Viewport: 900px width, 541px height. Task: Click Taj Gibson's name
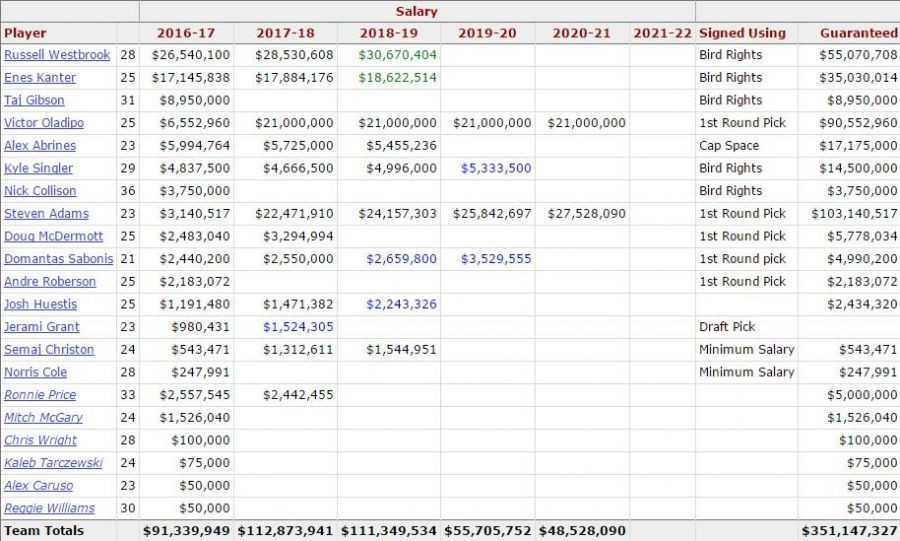[34, 100]
